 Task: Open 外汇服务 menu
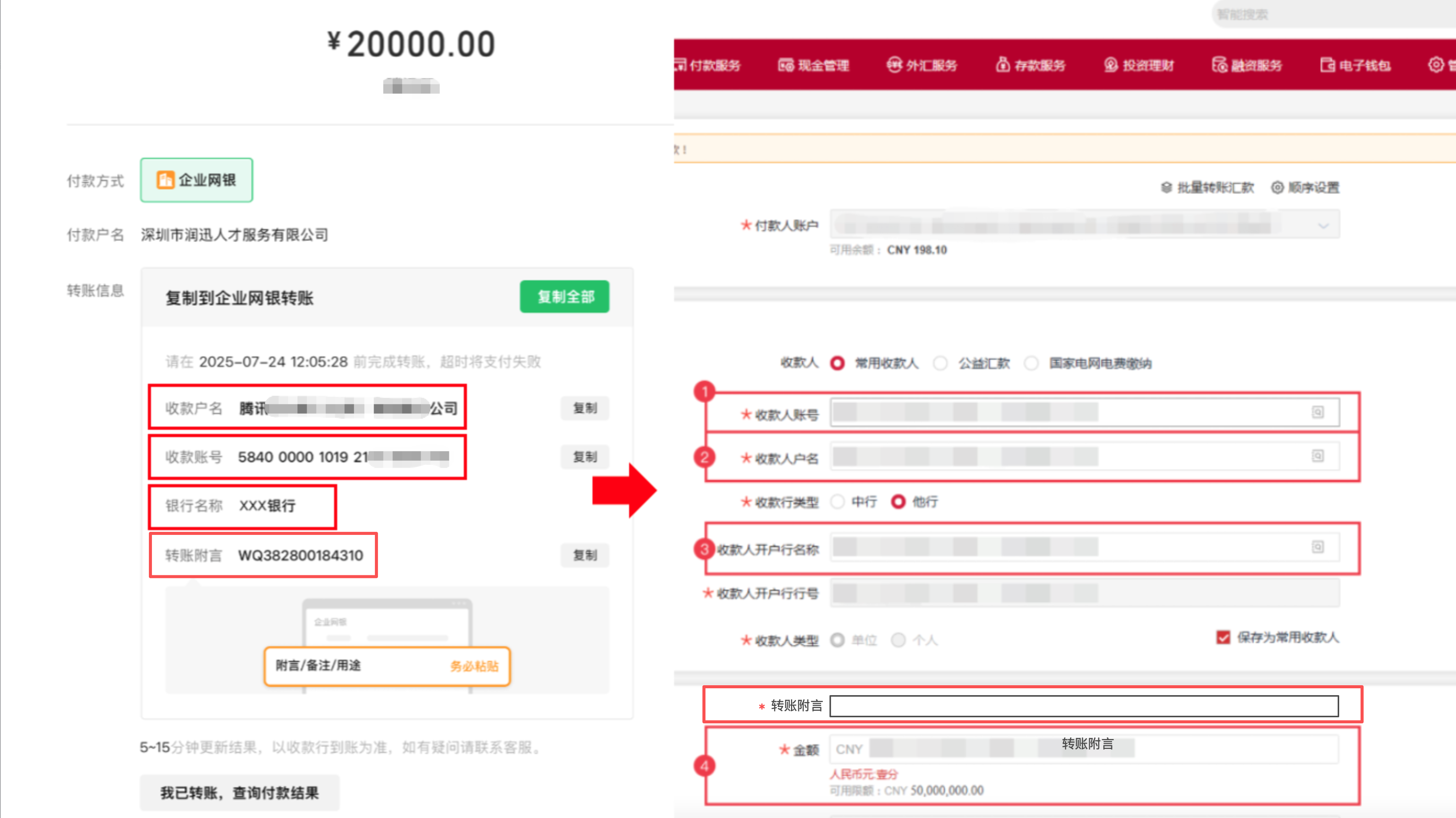coord(922,66)
